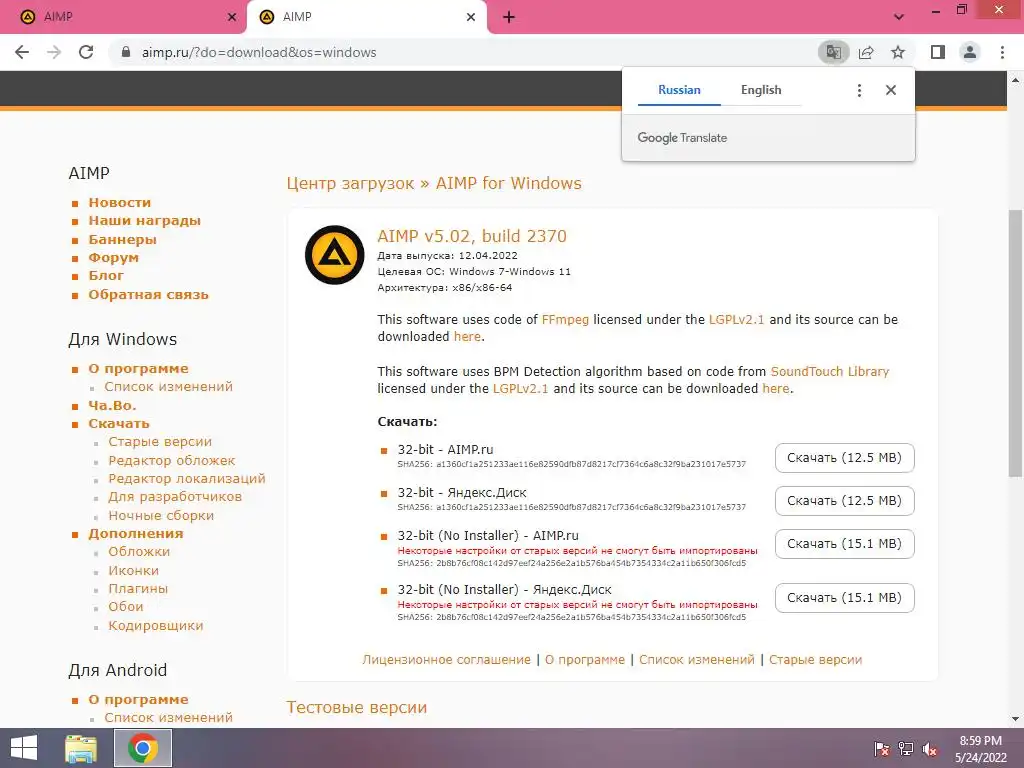Screen dimensions: 1024x768
Task: Click the browser back arrow
Action: (22, 52)
